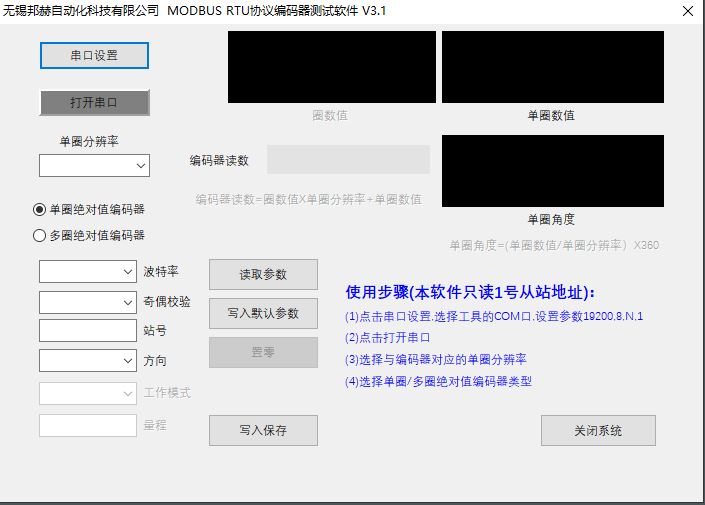Click the 量程 input field

pyautogui.click(x=88, y=425)
